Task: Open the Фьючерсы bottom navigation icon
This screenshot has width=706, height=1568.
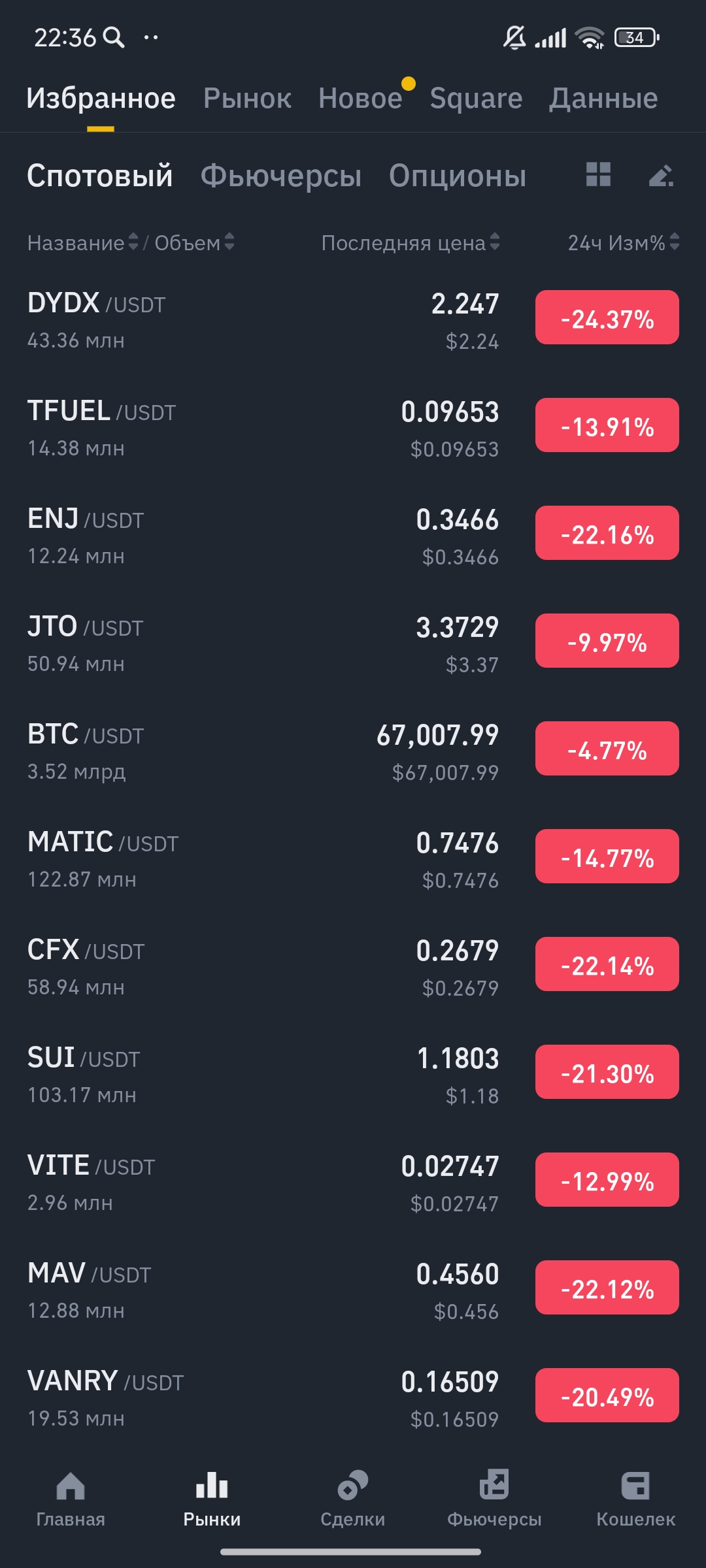Action: pyautogui.click(x=494, y=1485)
